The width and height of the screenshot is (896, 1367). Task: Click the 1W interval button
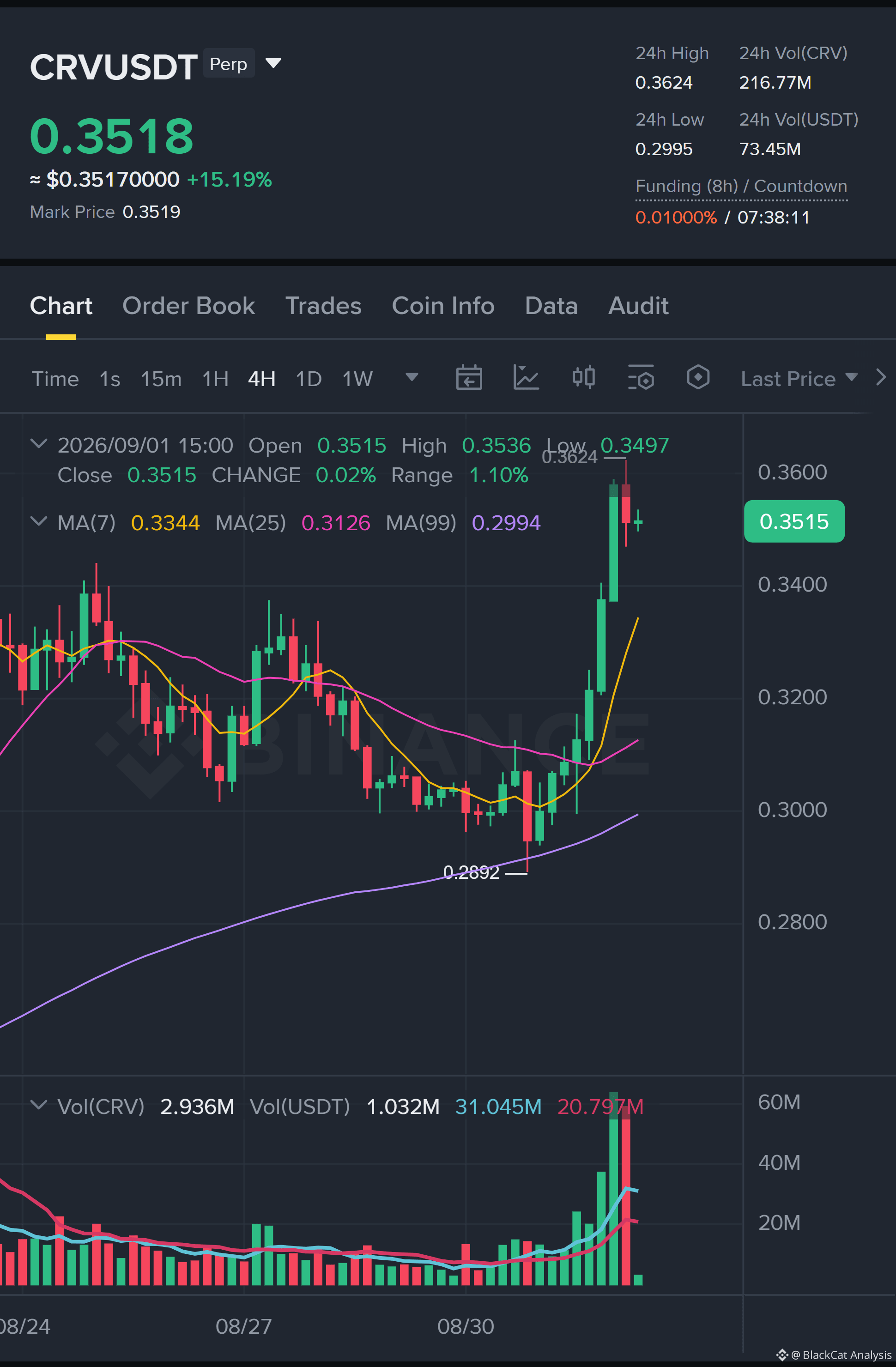357,379
